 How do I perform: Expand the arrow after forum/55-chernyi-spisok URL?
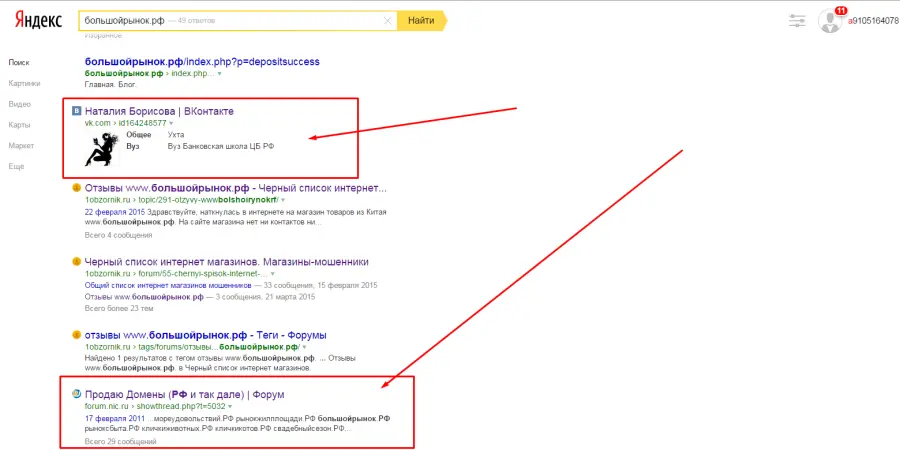coord(273,274)
